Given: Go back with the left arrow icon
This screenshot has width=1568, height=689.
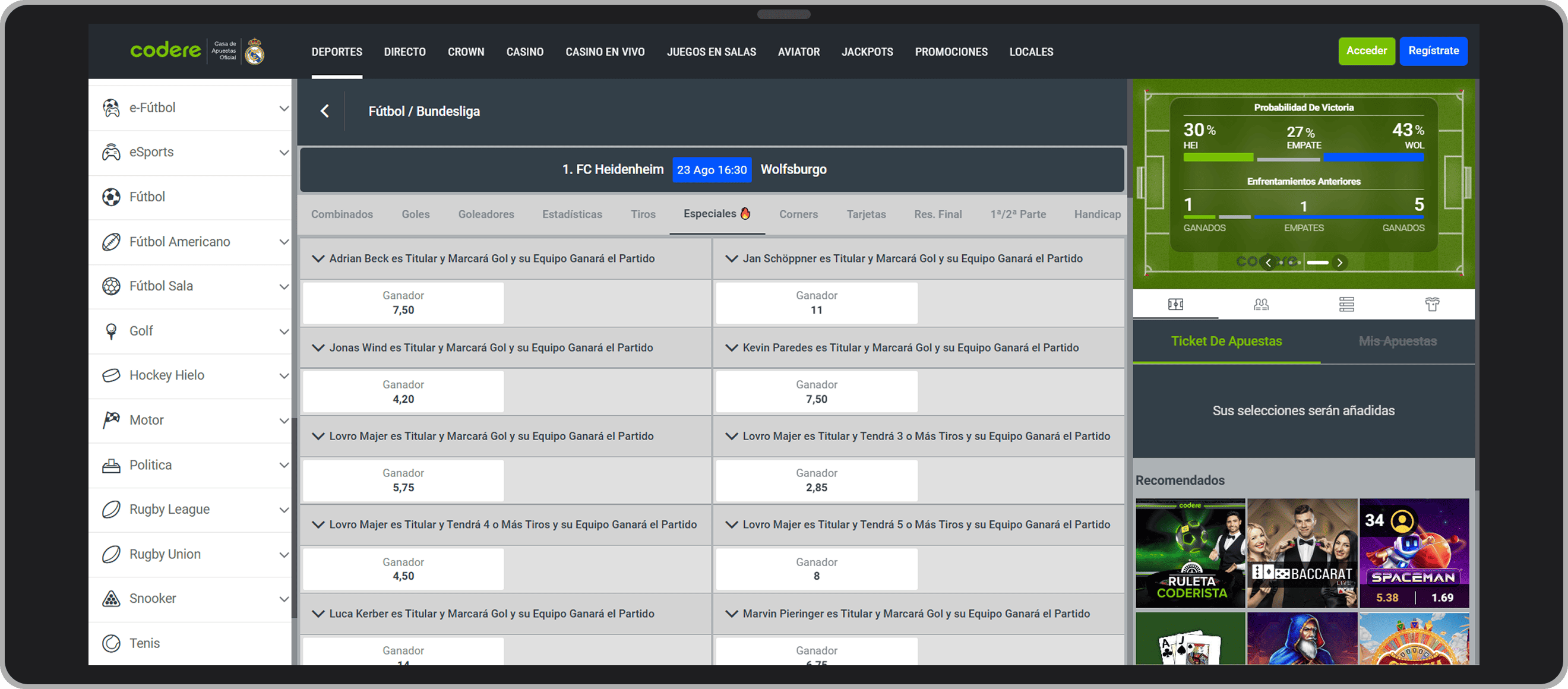Looking at the screenshot, I should click(324, 111).
